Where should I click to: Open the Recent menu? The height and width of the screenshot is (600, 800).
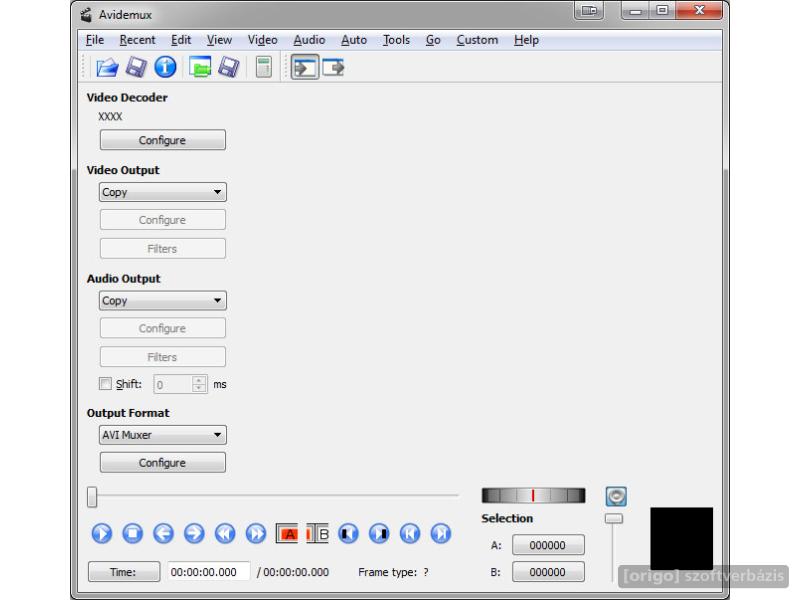point(137,40)
